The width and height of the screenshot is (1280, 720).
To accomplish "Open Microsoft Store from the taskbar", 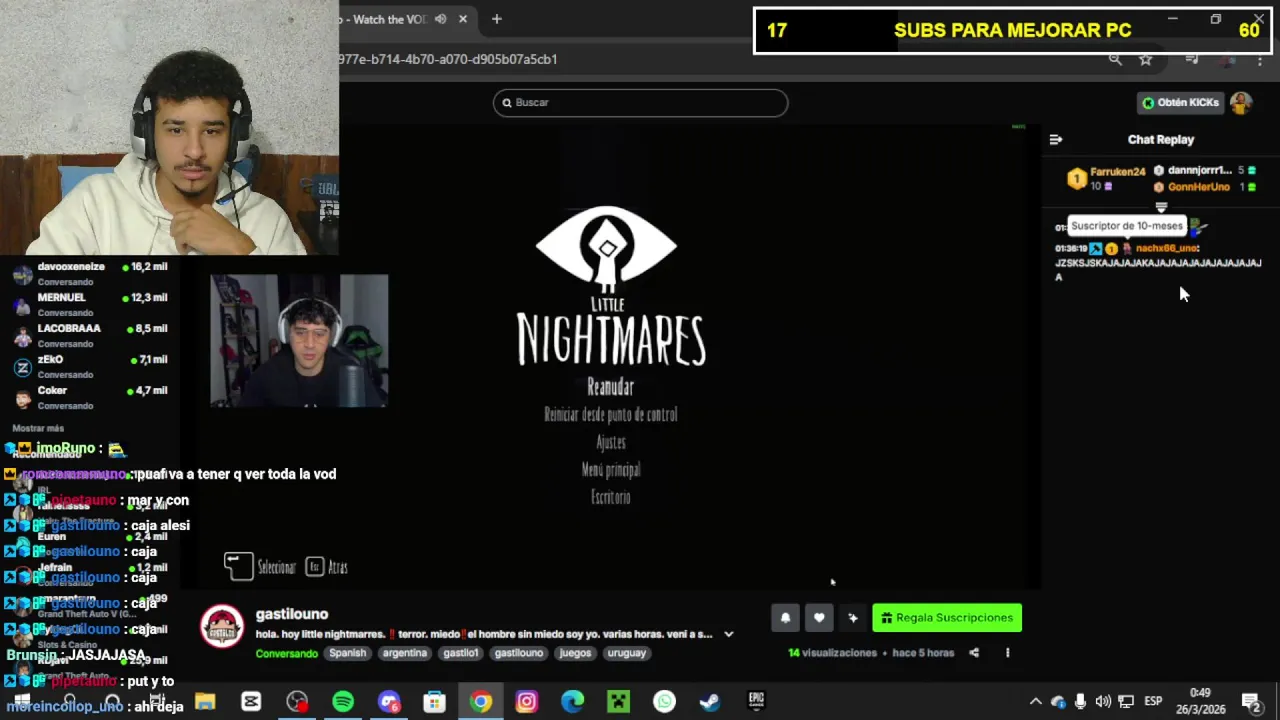I will coord(434,702).
